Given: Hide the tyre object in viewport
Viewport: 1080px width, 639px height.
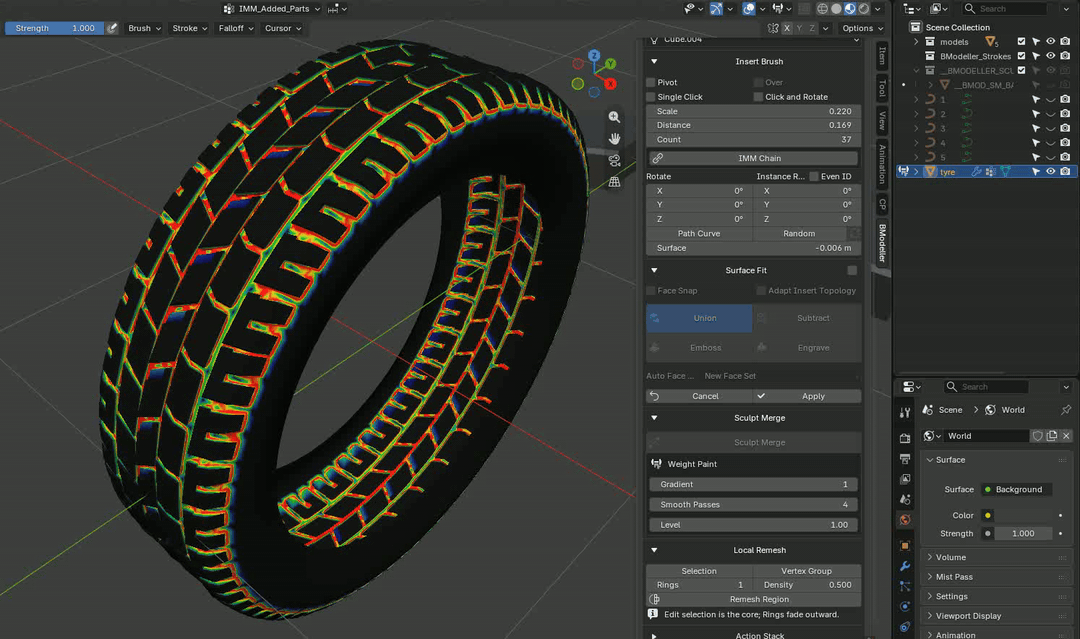Looking at the screenshot, I should [1050, 171].
